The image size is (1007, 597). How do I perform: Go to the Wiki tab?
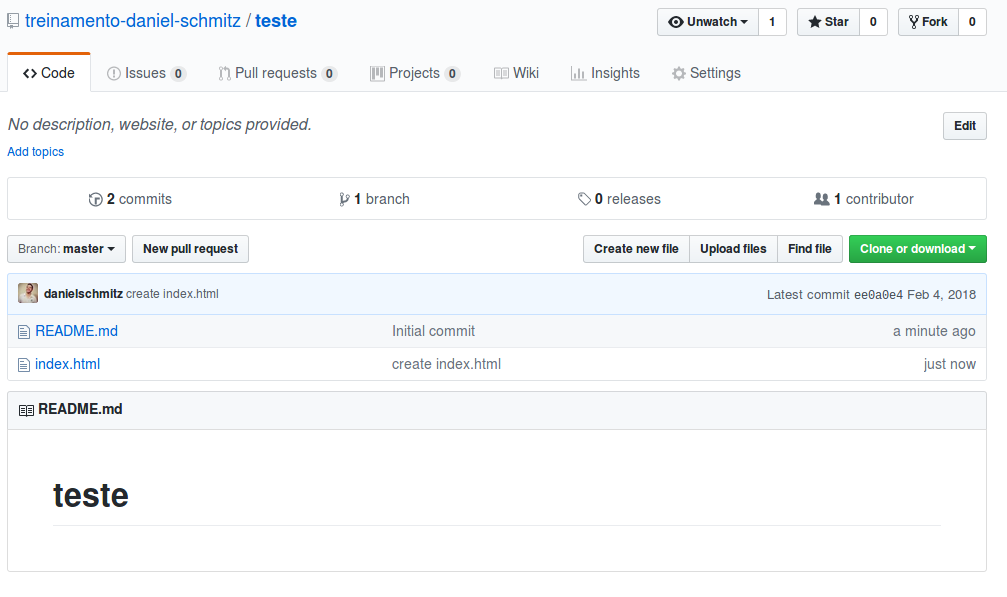[x=516, y=73]
